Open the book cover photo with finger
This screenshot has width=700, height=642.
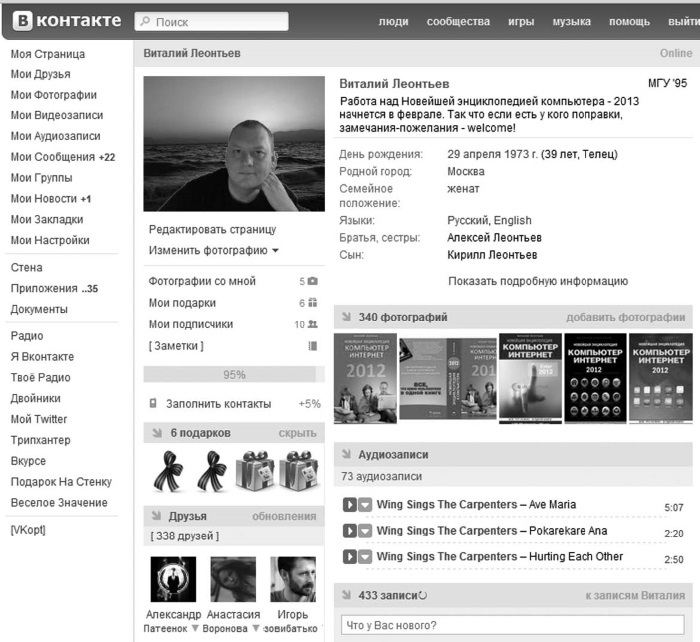point(530,378)
